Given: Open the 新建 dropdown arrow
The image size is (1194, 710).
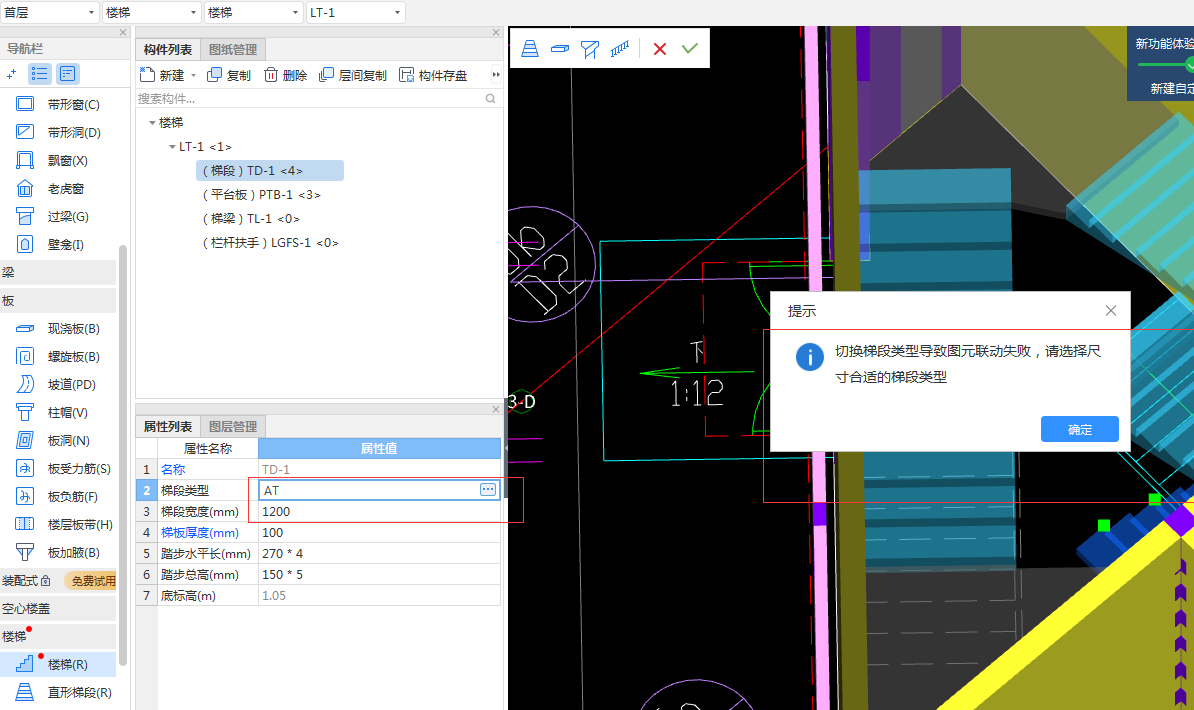Looking at the screenshot, I should (x=193, y=75).
